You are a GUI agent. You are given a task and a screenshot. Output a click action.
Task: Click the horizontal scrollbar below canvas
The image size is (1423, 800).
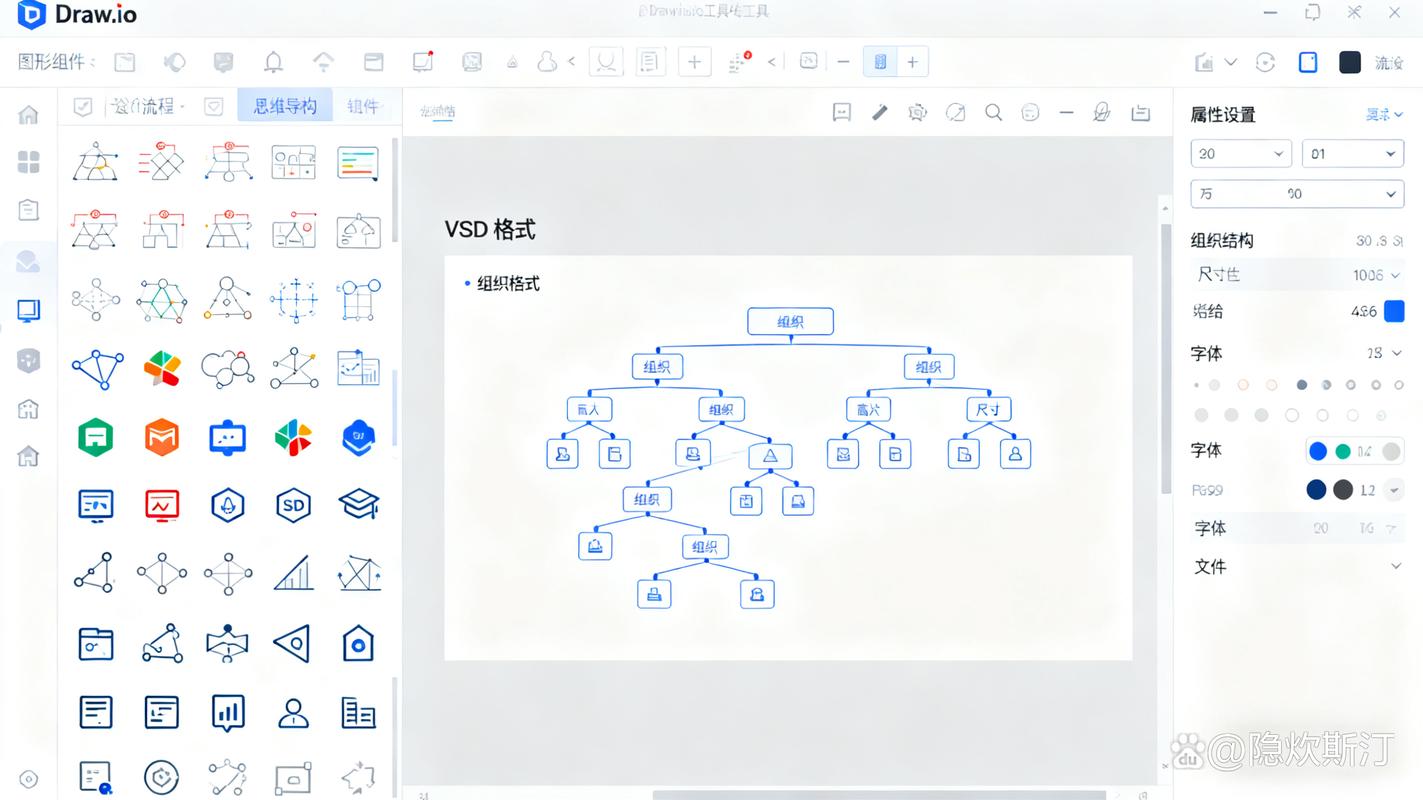pos(880,795)
